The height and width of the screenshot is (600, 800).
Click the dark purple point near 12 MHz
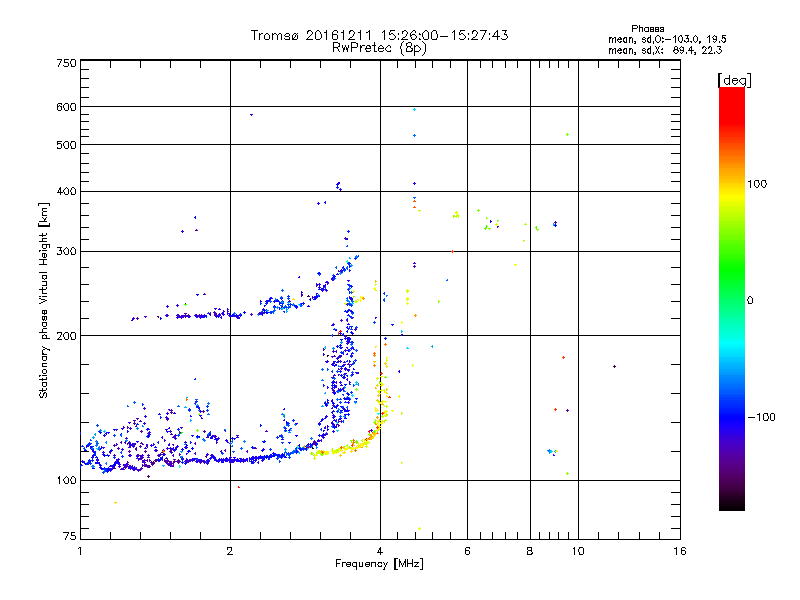coord(614,366)
